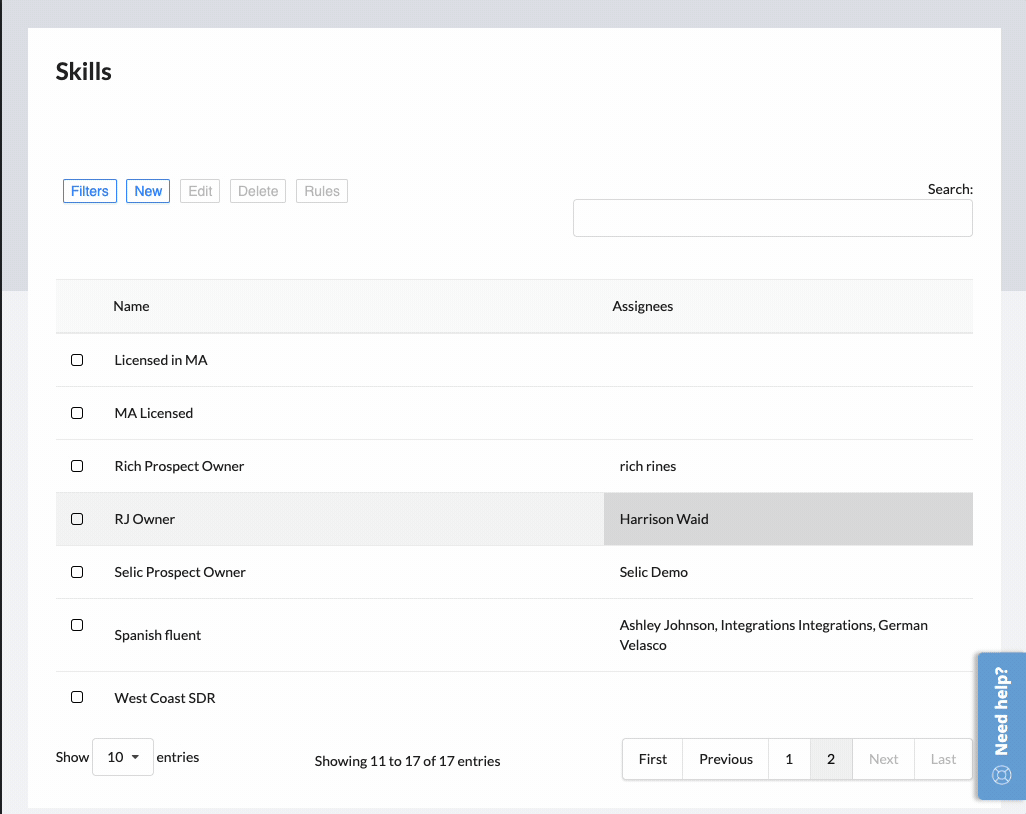The height and width of the screenshot is (814, 1026).
Task: Open Rules for skills
Action: [322, 191]
